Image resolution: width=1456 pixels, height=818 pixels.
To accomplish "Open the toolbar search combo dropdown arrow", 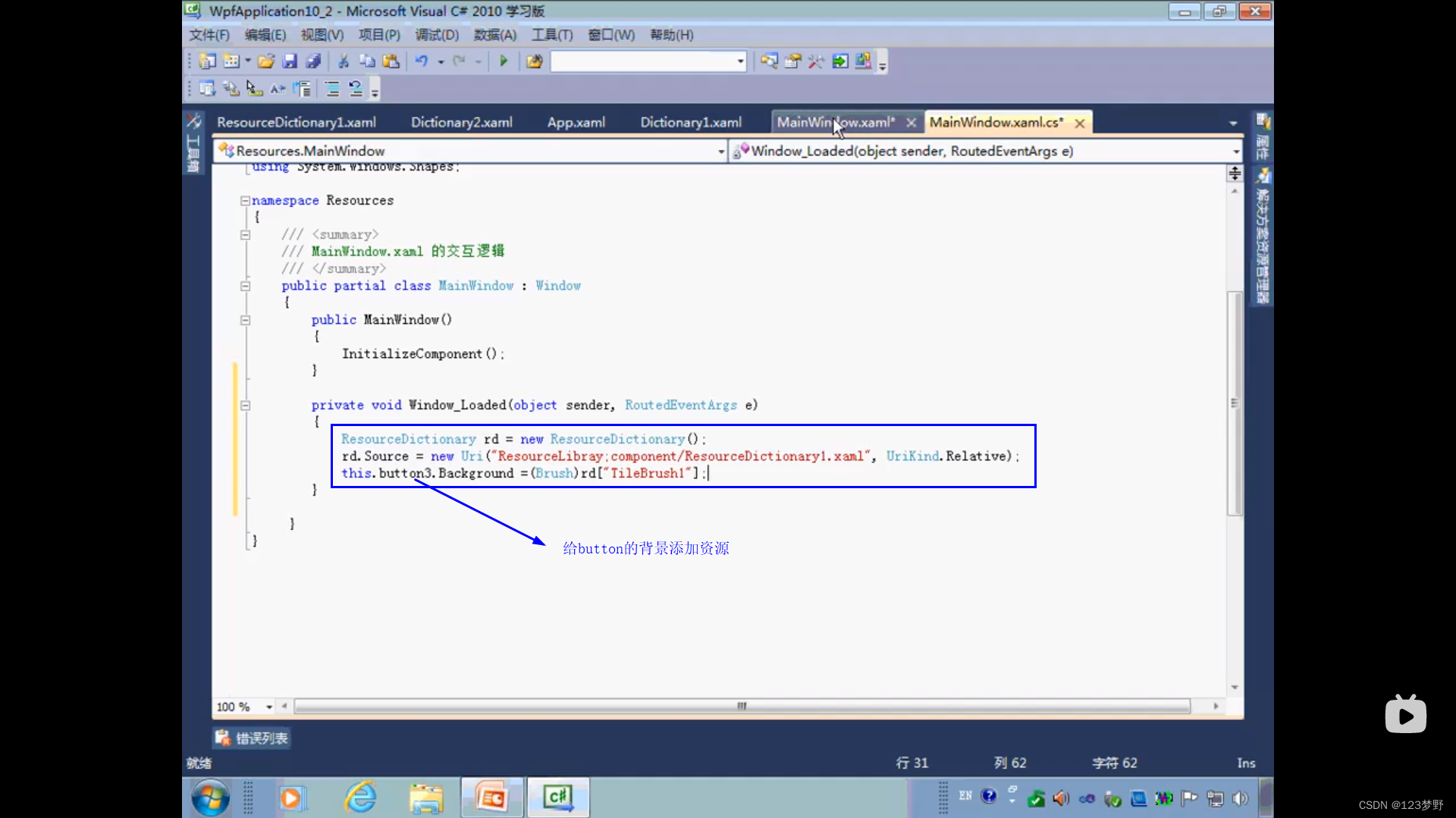I will point(741,61).
